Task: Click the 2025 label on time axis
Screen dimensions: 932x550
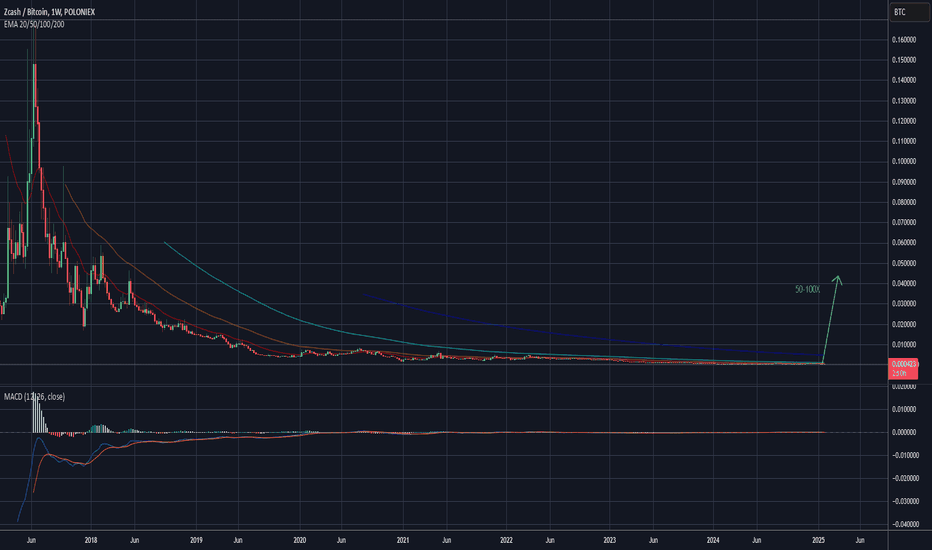Action: click(818, 540)
